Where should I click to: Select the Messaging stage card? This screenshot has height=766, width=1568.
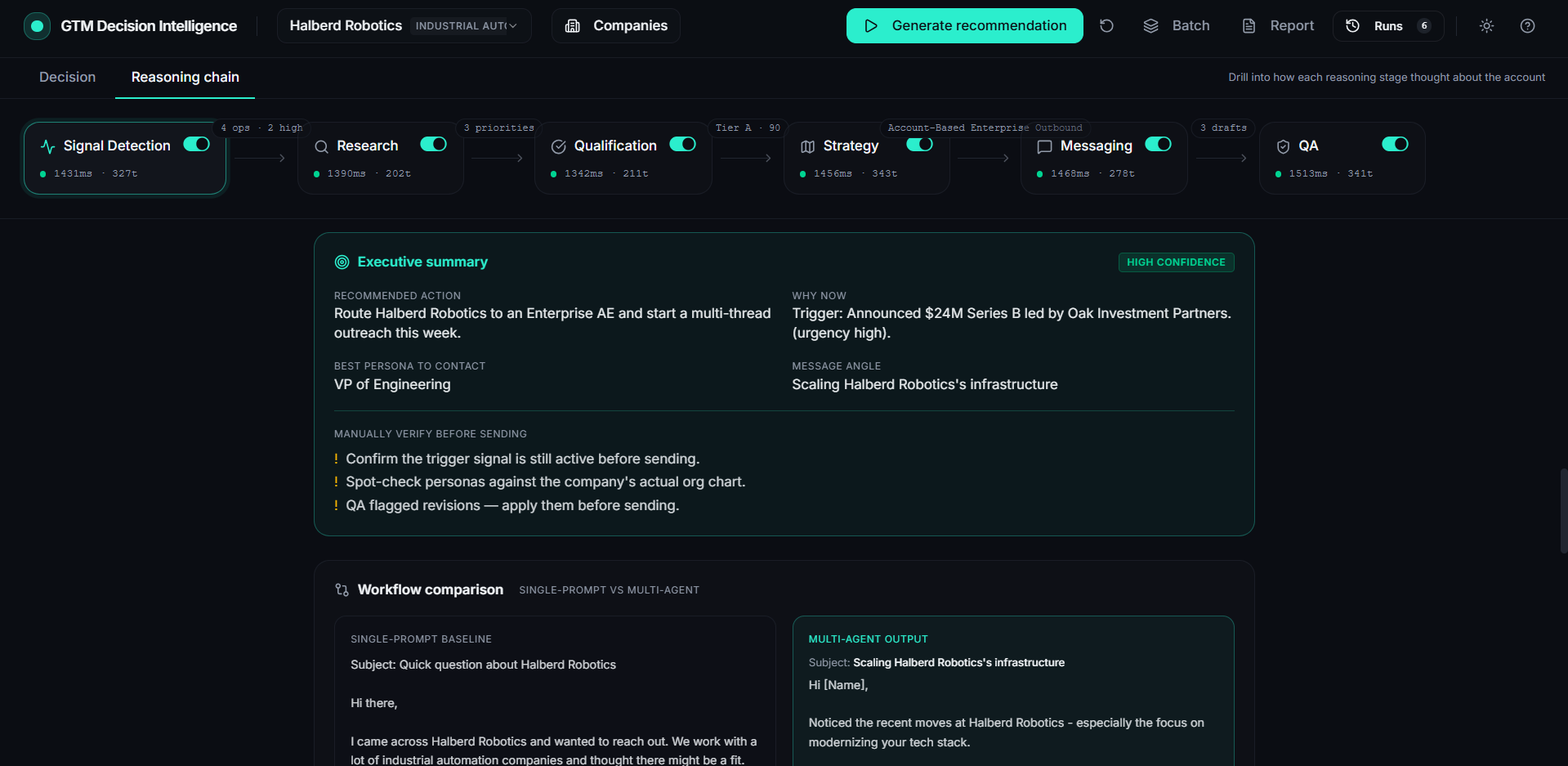coord(1104,159)
